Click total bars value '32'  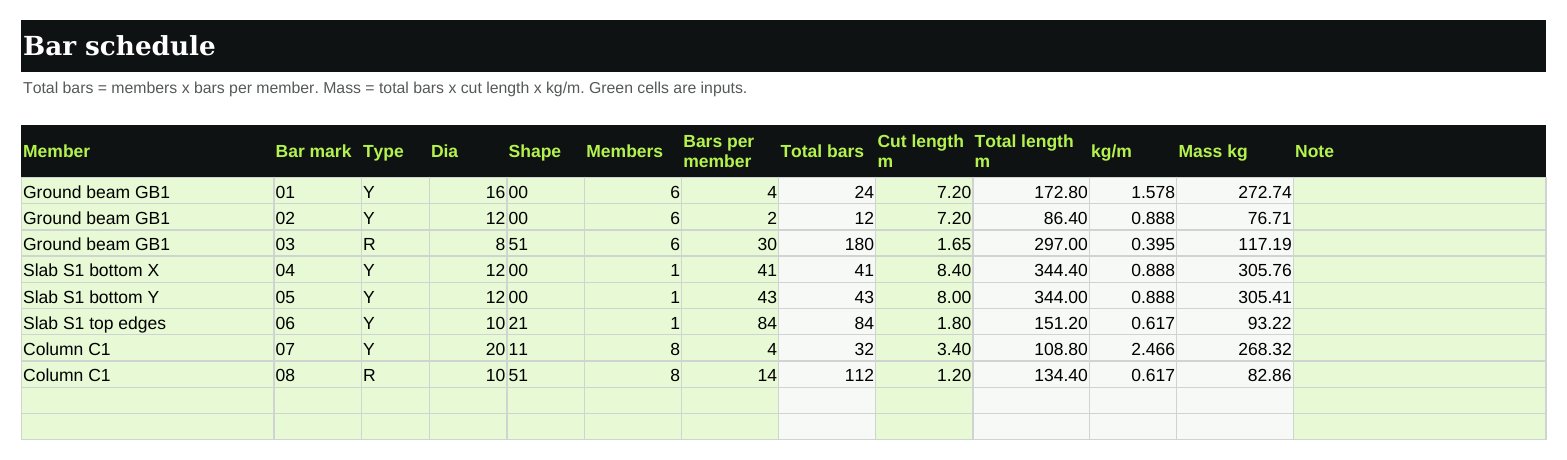click(827, 348)
